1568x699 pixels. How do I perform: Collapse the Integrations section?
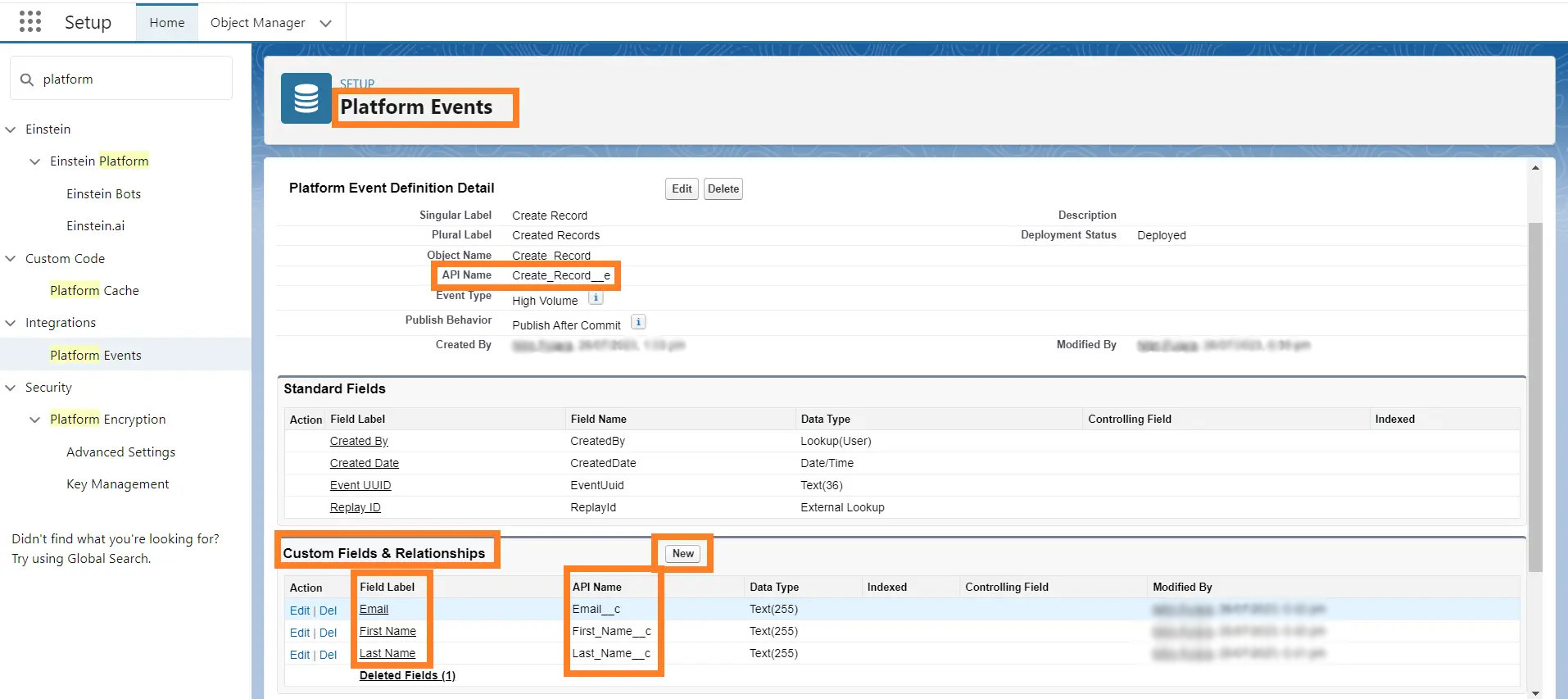click(11, 323)
